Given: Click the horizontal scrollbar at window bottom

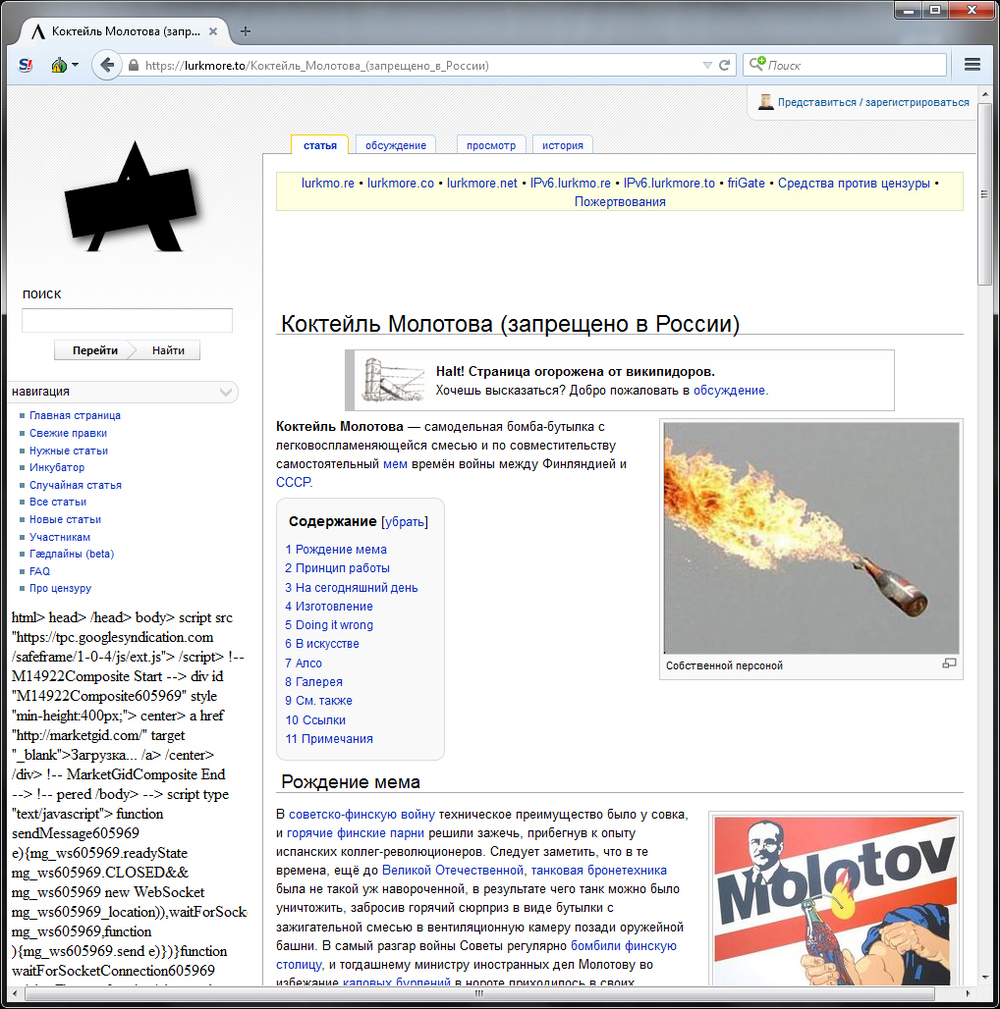Looking at the screenshot, I should pos(479,994).
